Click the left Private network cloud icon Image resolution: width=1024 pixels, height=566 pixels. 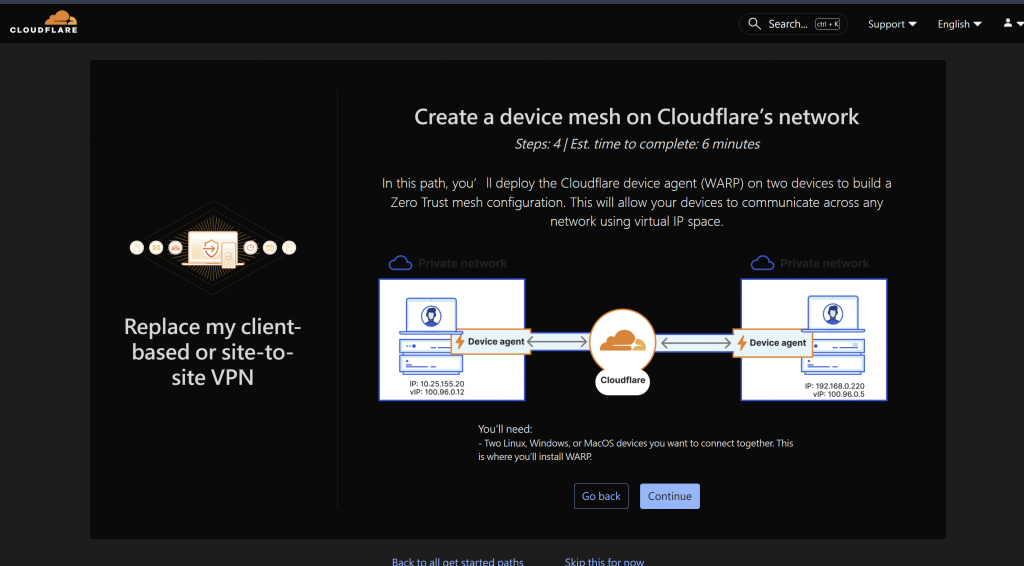[x=400, y=263]
